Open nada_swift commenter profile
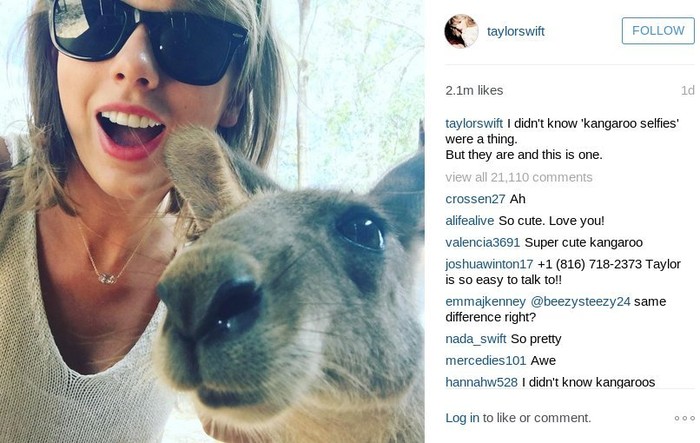 [476, 339]
